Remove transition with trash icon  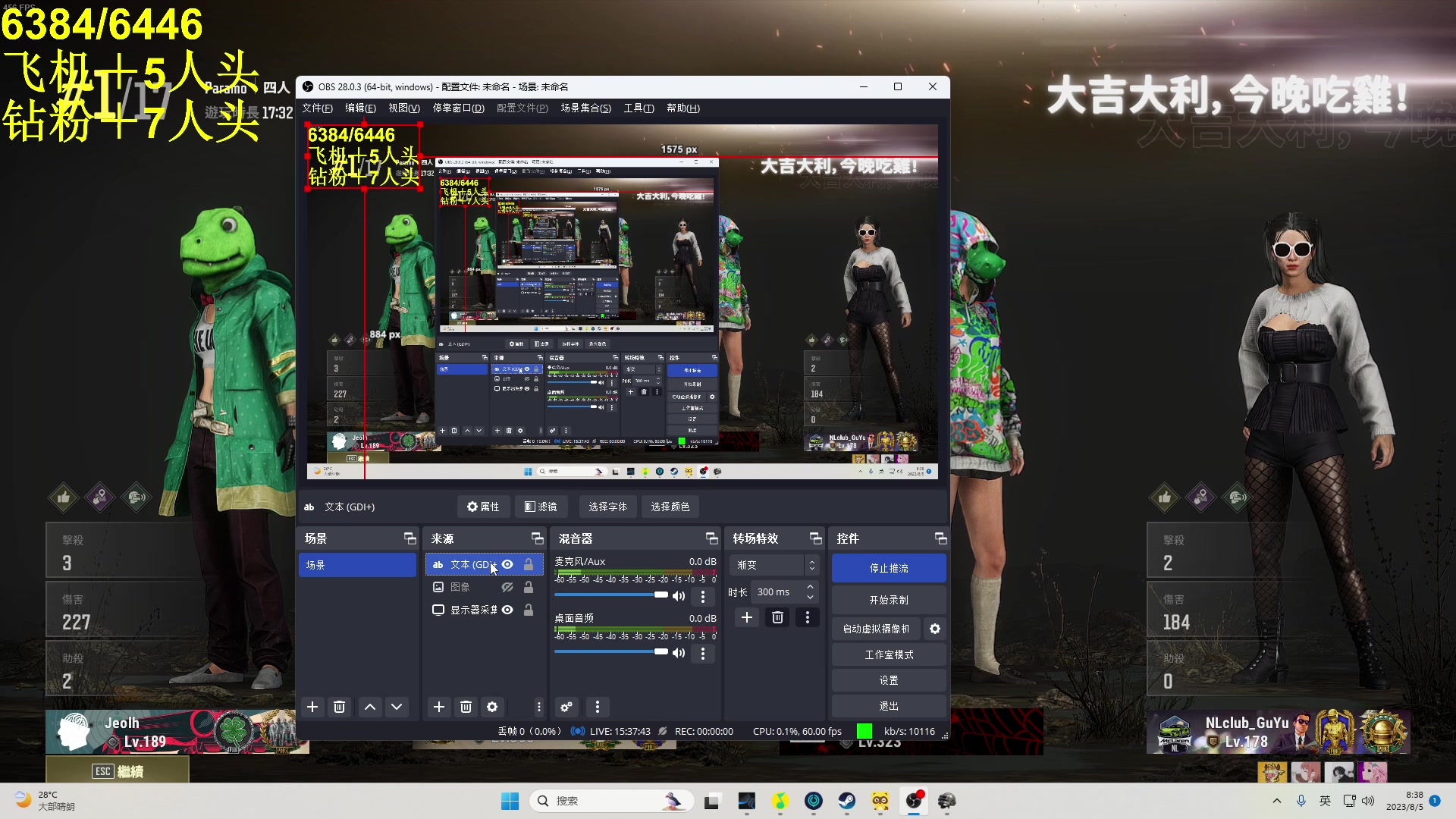(777, 617)
